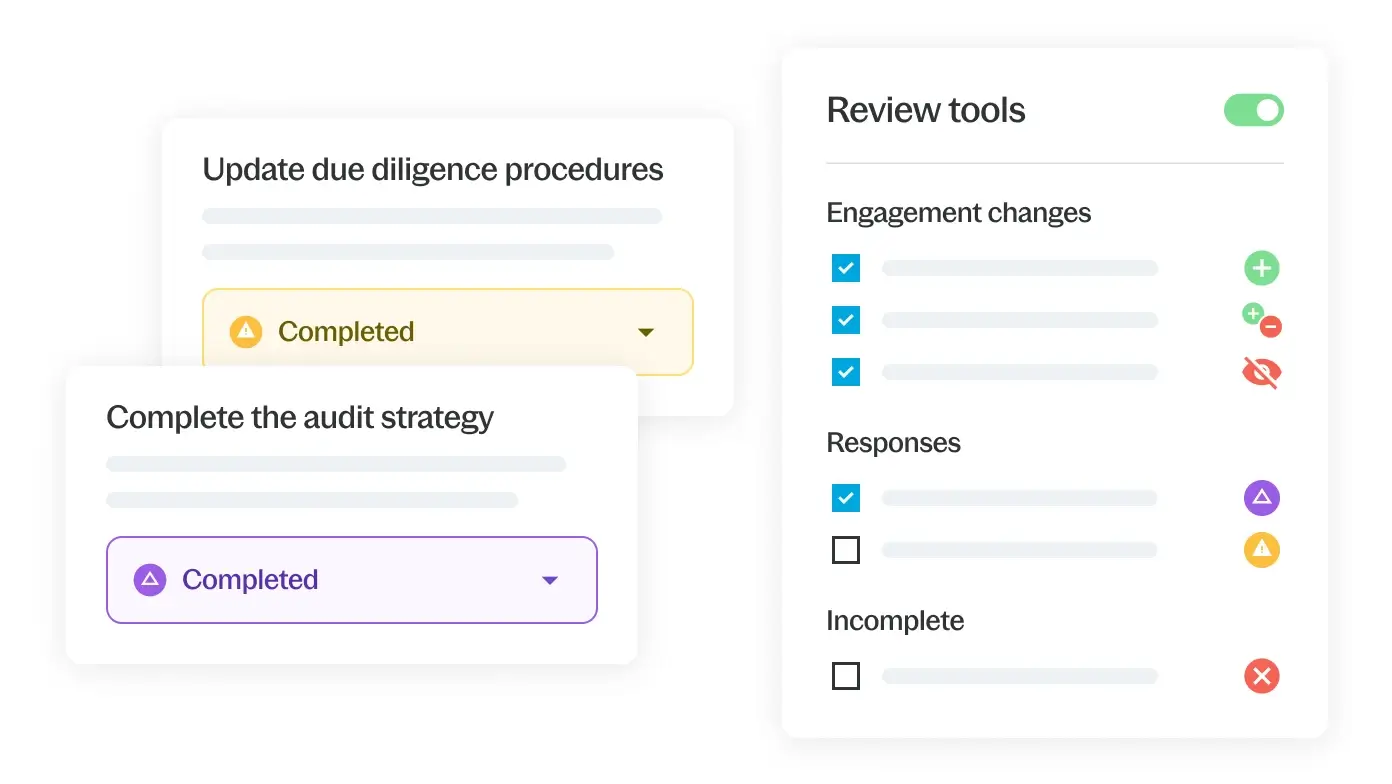This screenshot has height=784, width=1392.
Task: Click purple triangle icon in Completed dropdown
Action: pos(150,580)
